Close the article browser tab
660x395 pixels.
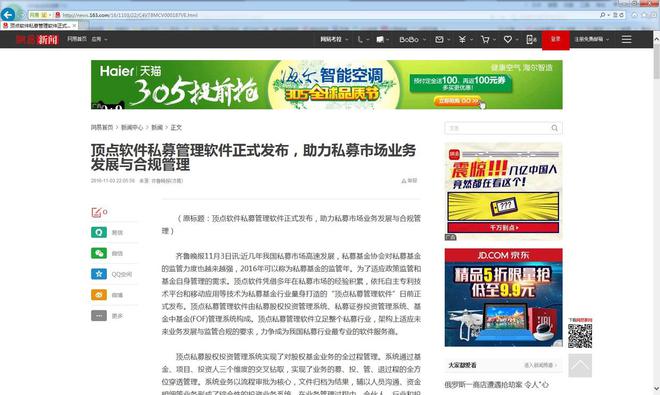point(75,26)
